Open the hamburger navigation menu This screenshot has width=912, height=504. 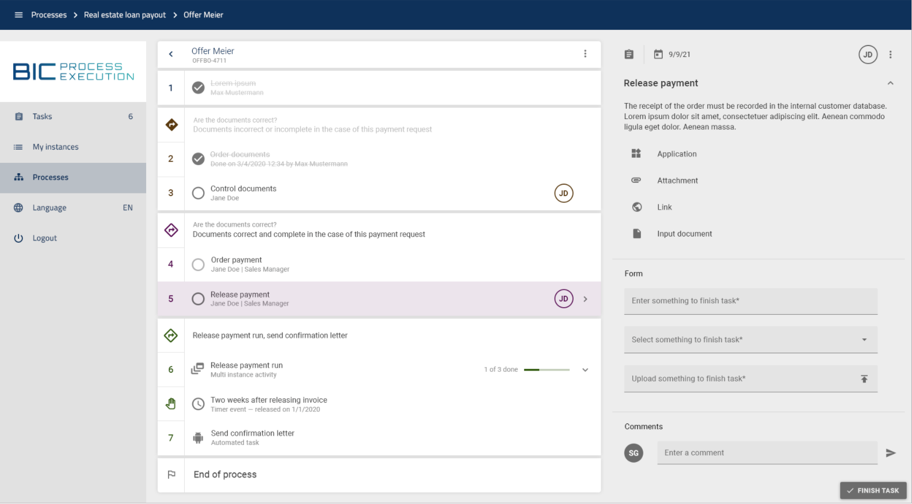click(x=18, y=15)
